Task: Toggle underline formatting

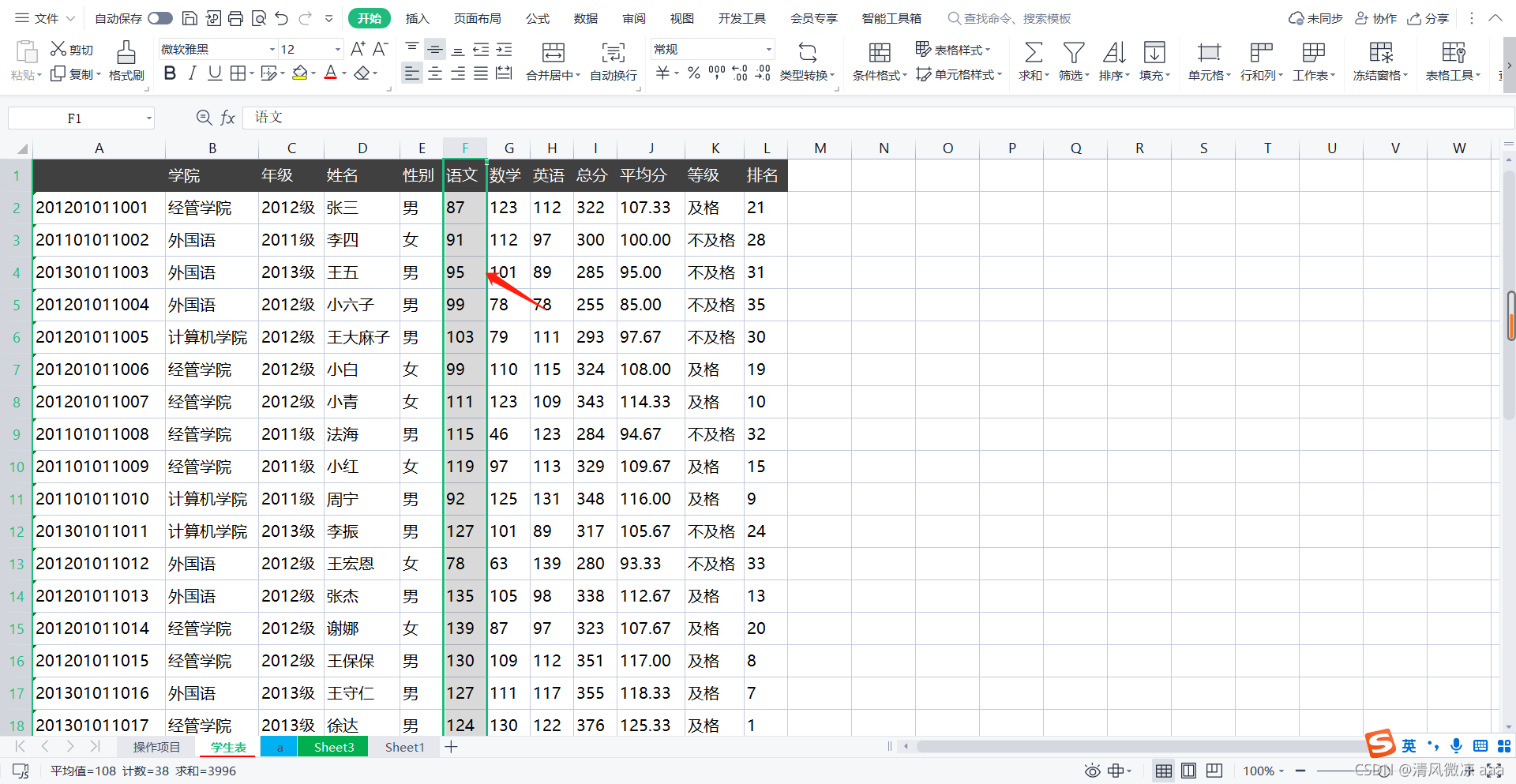Action: coord(215,73)
